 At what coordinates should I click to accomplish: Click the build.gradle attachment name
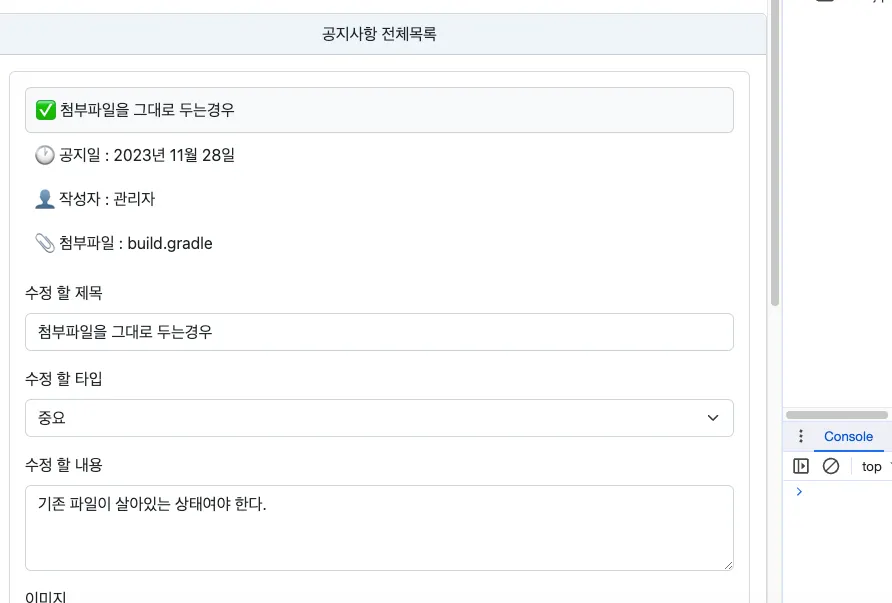(170, 243)
